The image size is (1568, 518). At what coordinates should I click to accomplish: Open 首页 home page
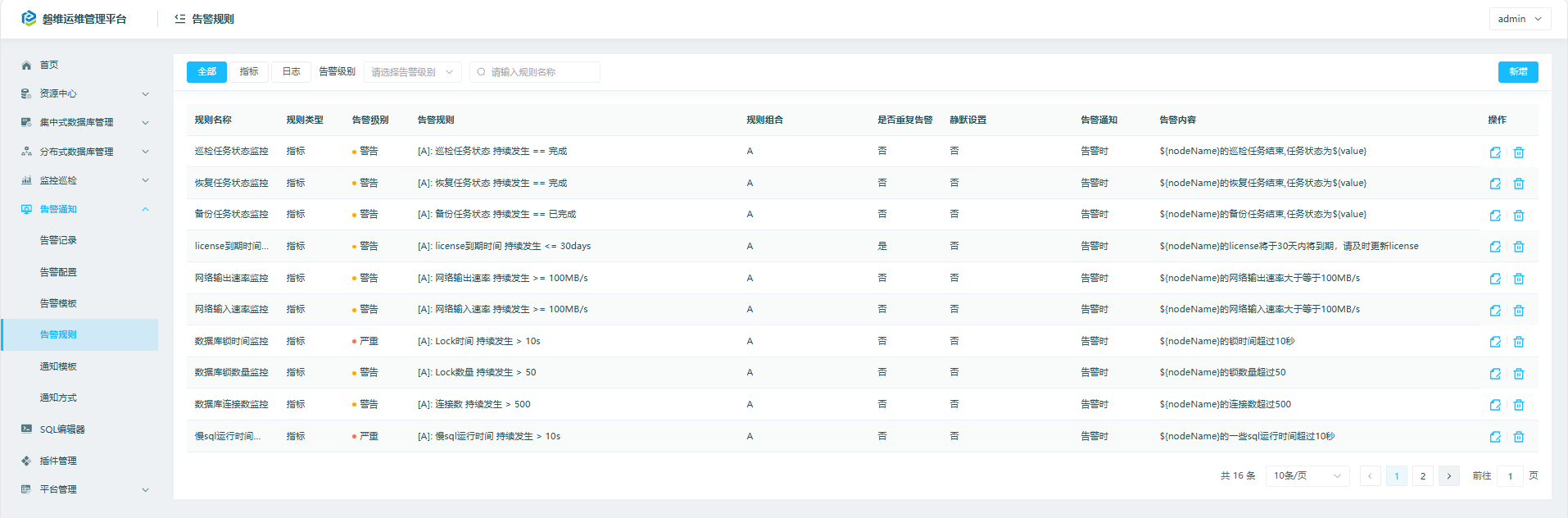(x=79, y=65)
